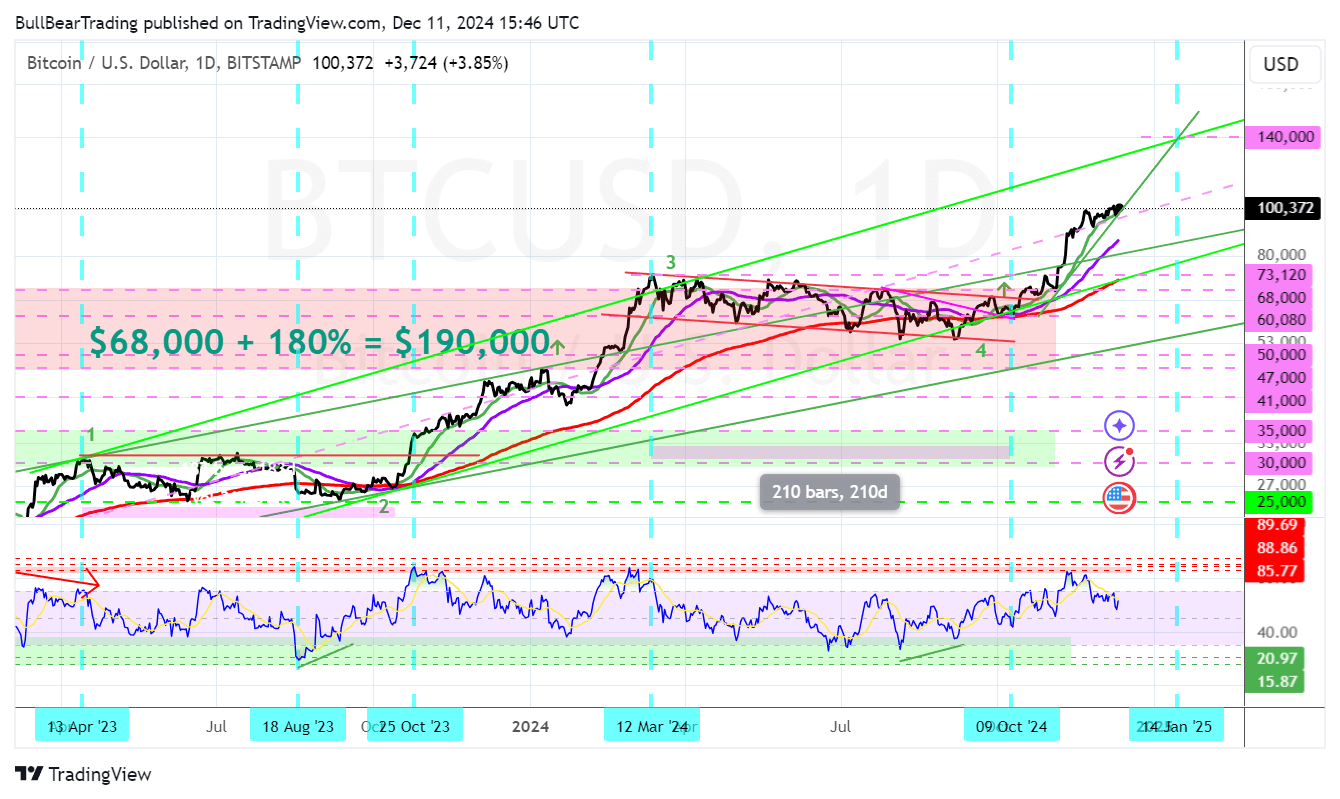Click the 73,120 price scale label
1340x799 pixels.
coord(1283,274)
